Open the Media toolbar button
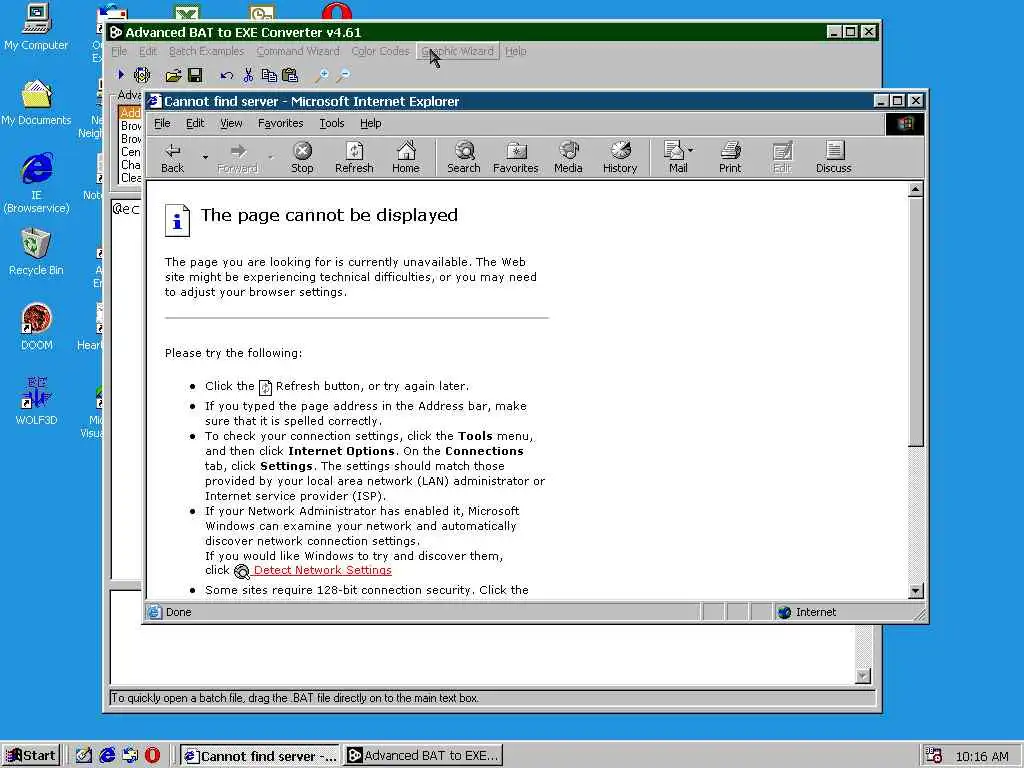Screen dimensions: 1024x768 tap(568, 158)
